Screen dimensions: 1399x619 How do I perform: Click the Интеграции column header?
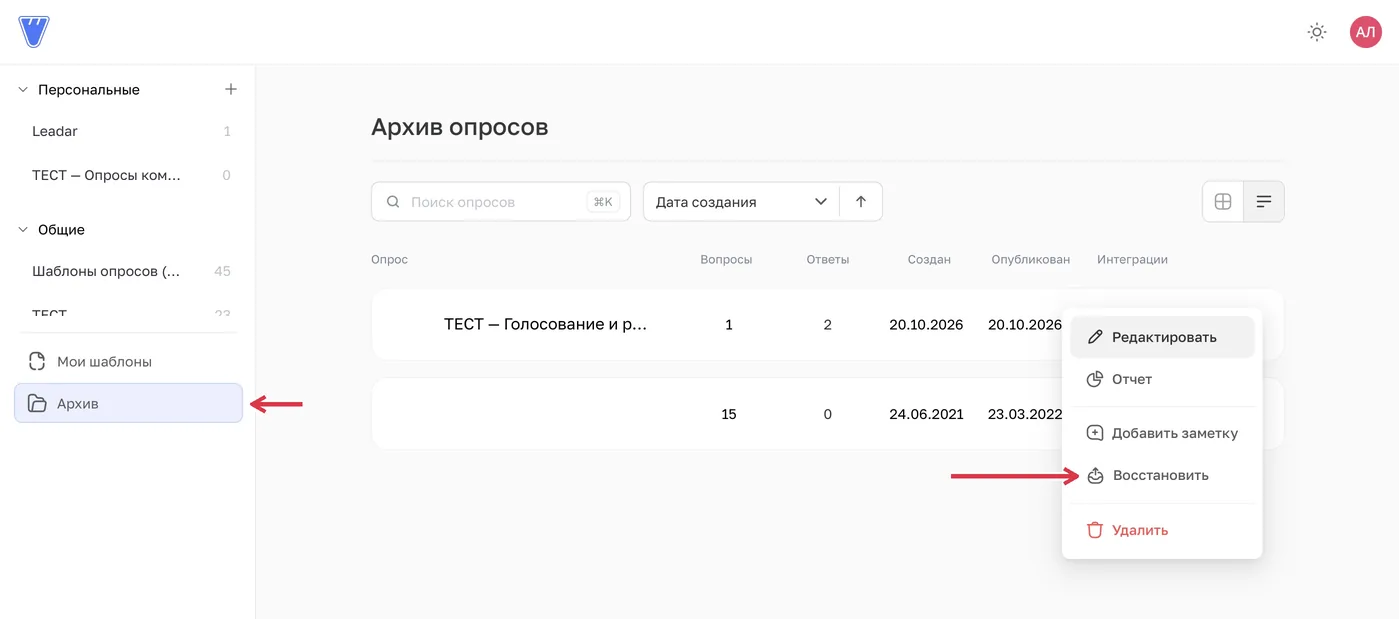point(1132,259)
